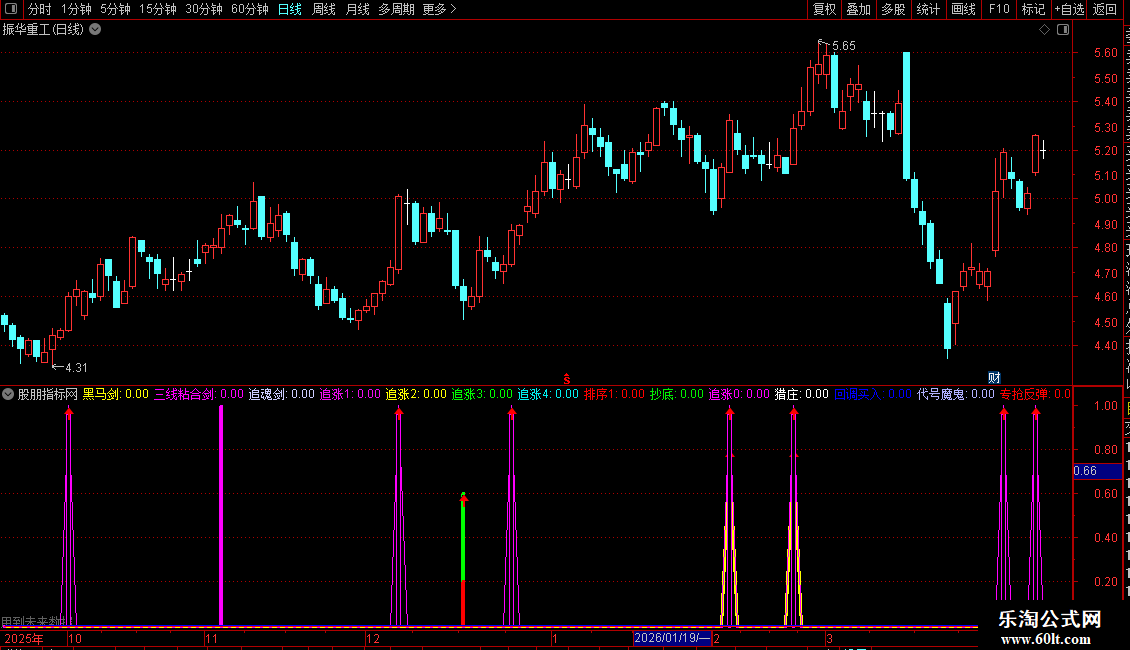Select the 30分钟 period
This screenshot has height=650, width=1130.
click(204, 9)
